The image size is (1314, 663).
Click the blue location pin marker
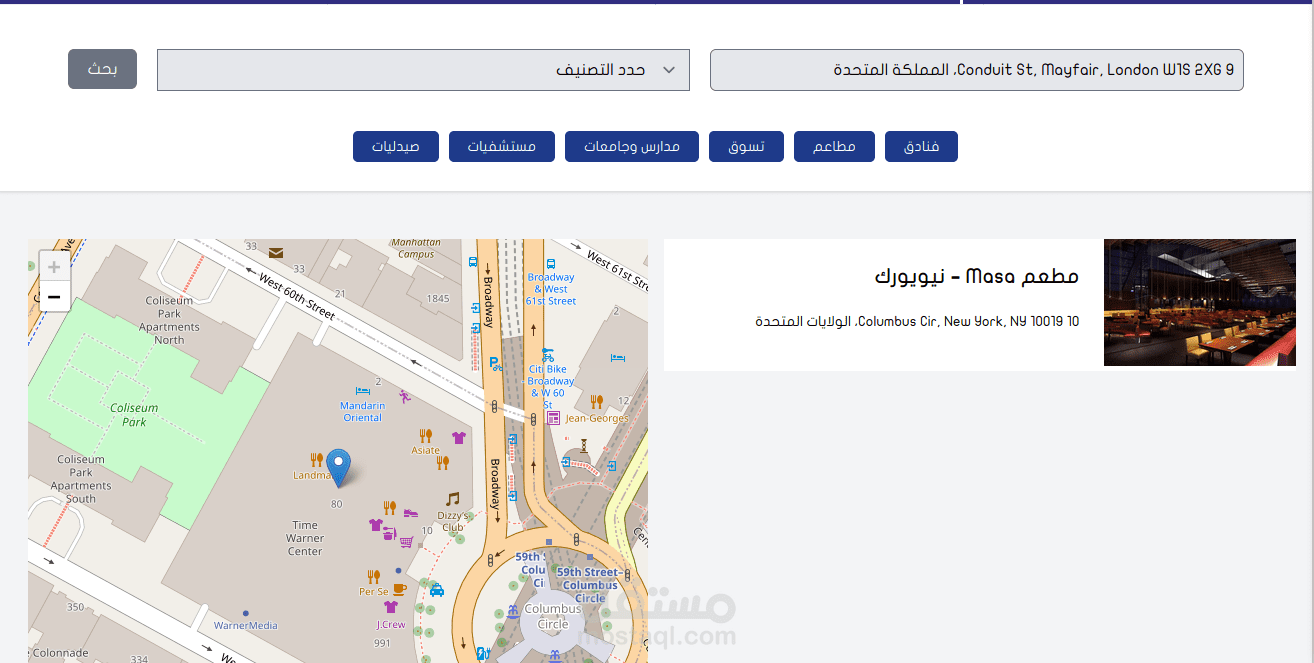[339, 468]
